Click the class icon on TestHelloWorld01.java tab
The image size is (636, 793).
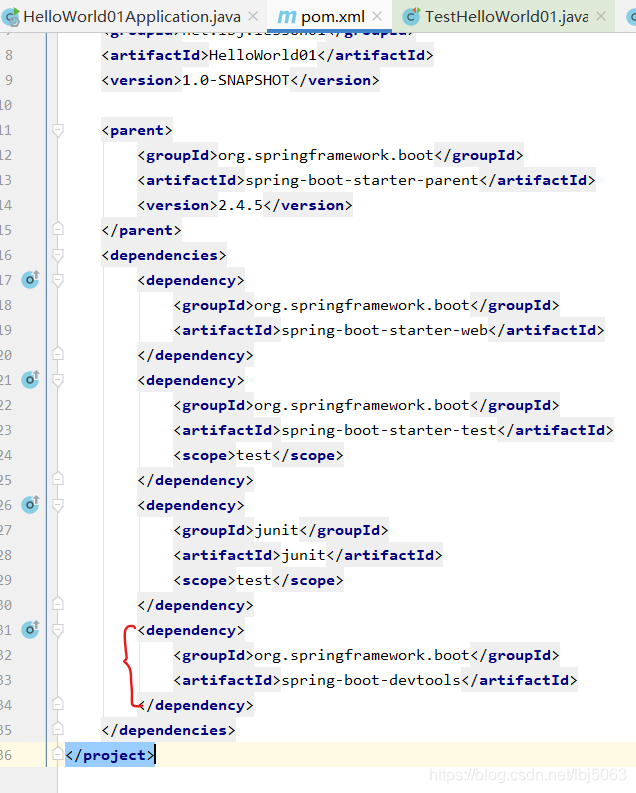tap(411, 17)
